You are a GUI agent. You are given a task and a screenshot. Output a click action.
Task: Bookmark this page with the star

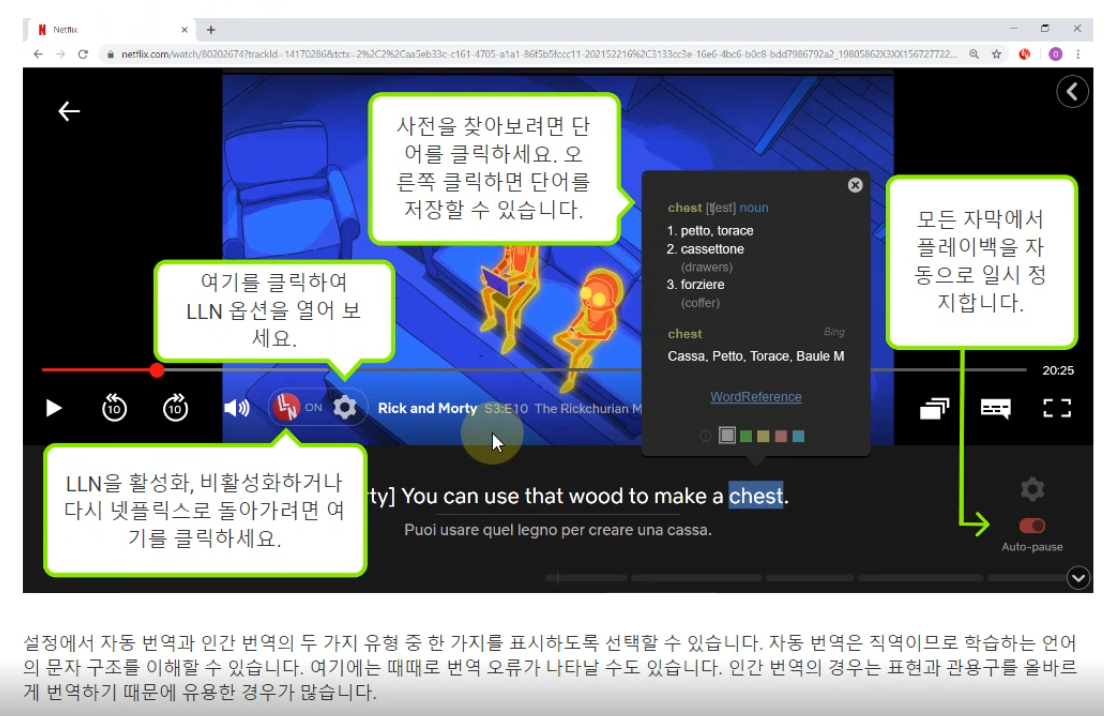996,54
